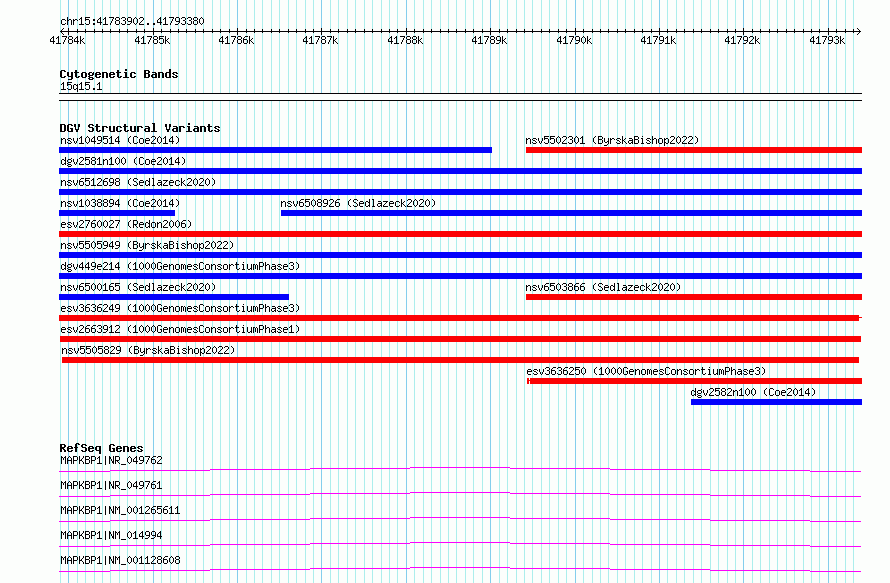Image resolution: width=890 pixels, height=583 pixels.
Task: Click the 41790k marker on the ruler
Action: (574, 40)
